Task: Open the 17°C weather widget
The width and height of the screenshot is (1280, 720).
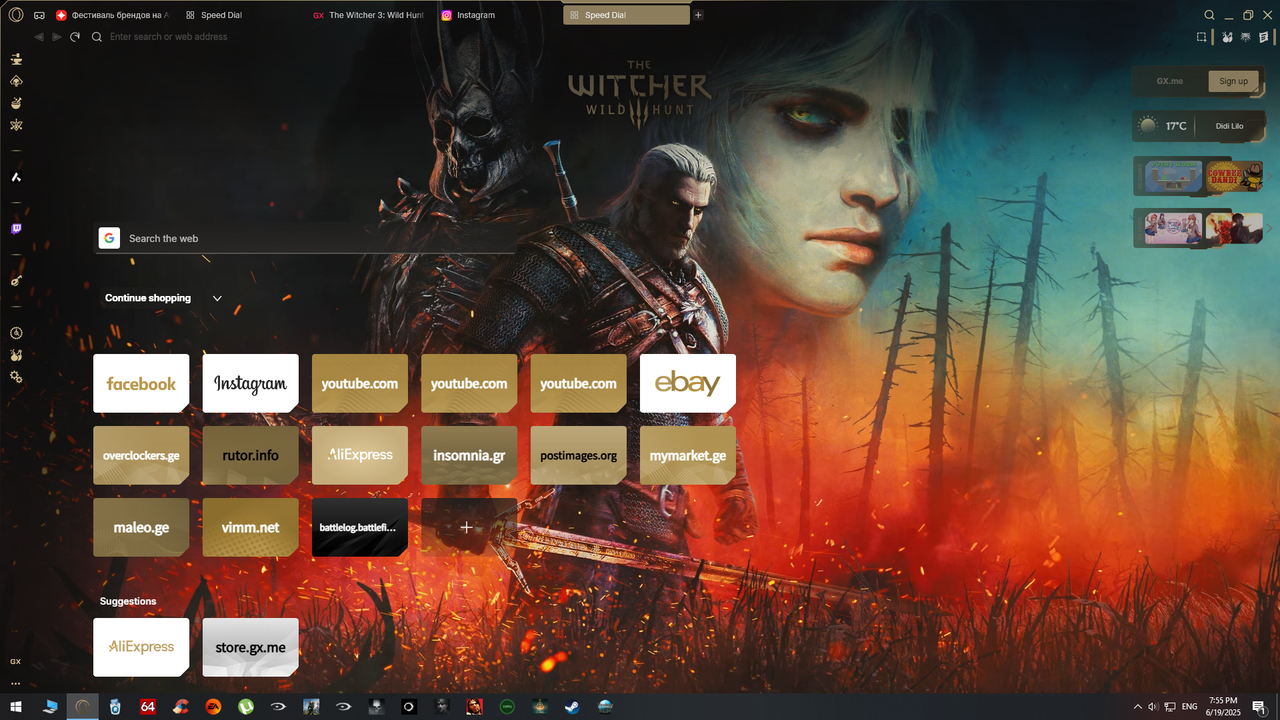Action: click(1198, 126)
